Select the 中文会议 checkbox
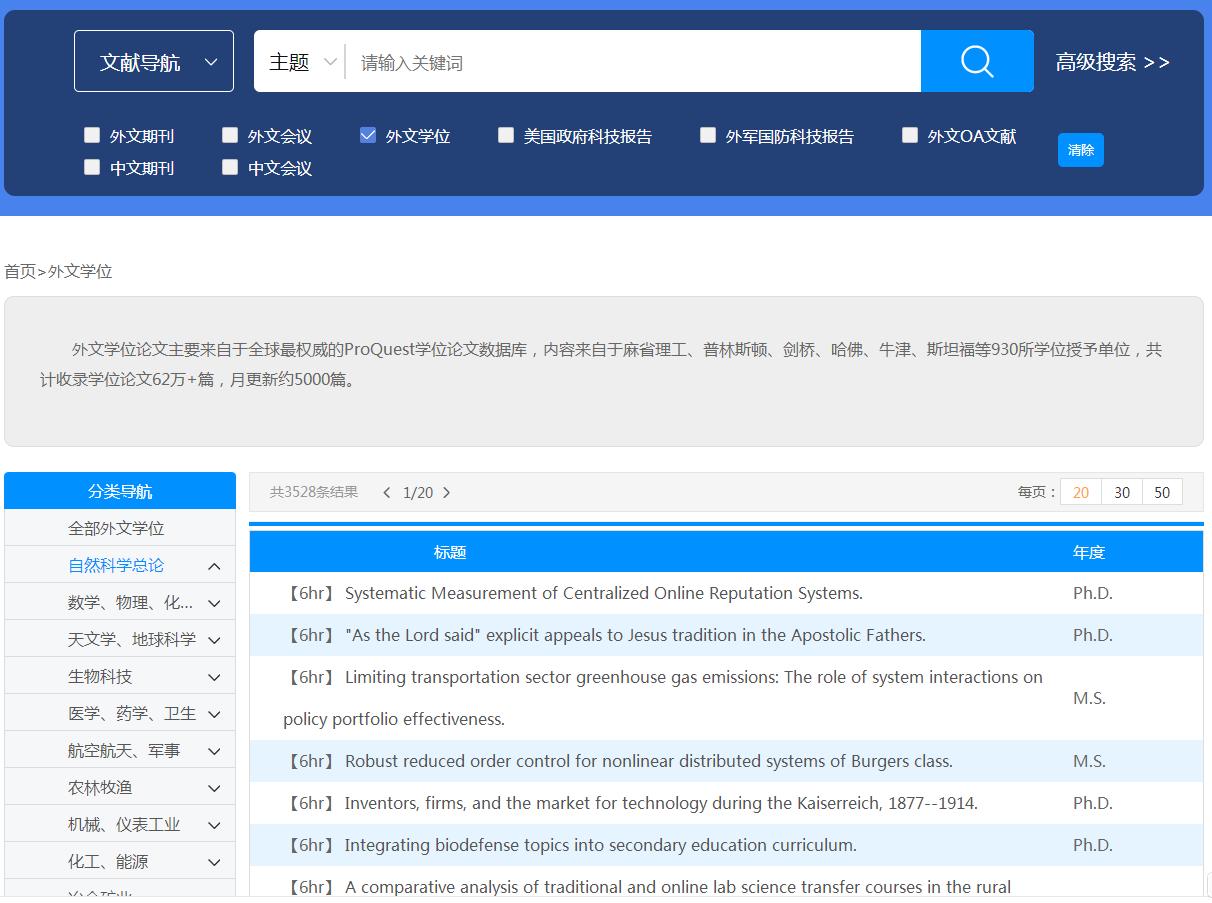The width and height of the screenshot is (1212, 903). 230,167
